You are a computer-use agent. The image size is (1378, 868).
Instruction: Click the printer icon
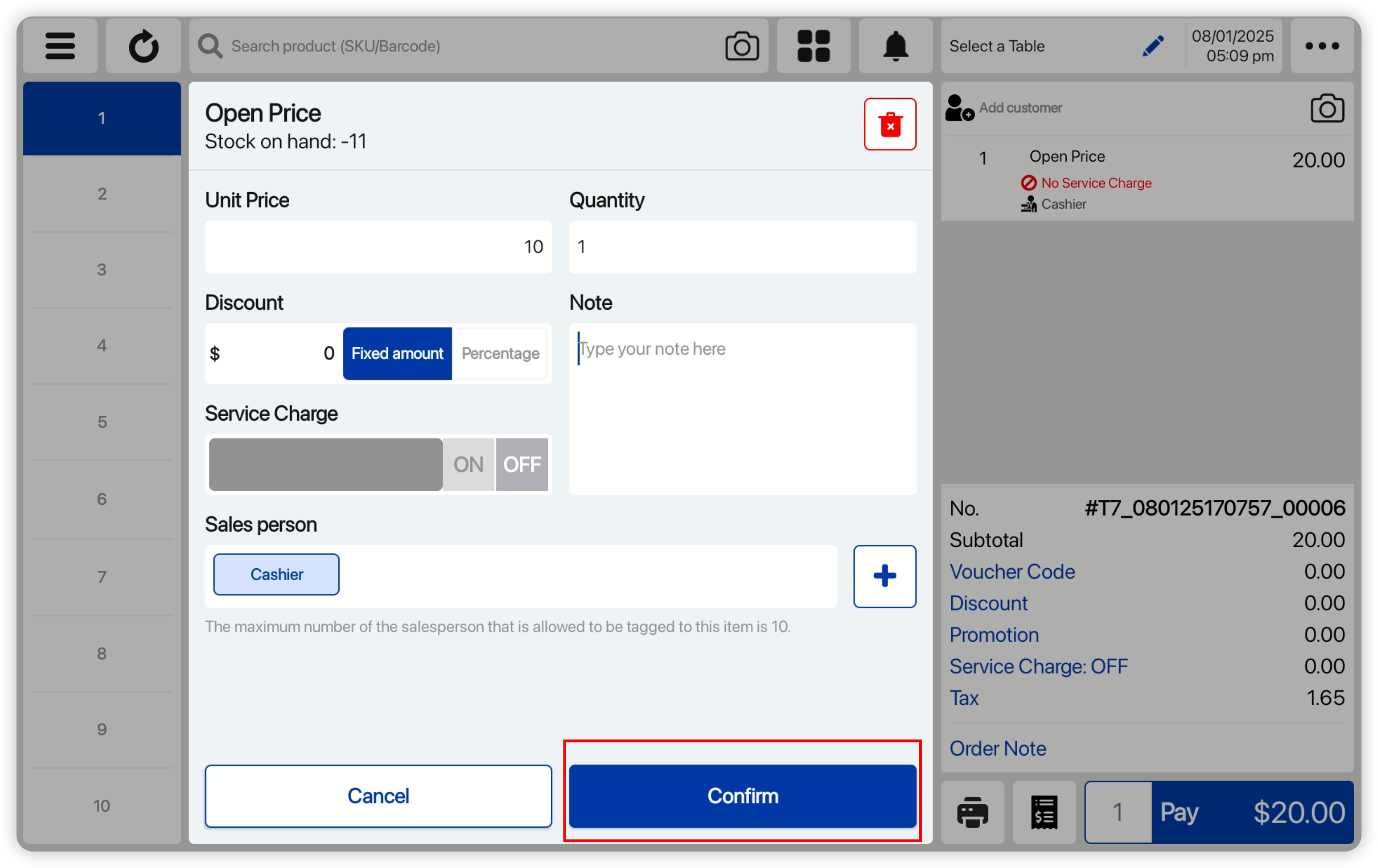(972, 812)
